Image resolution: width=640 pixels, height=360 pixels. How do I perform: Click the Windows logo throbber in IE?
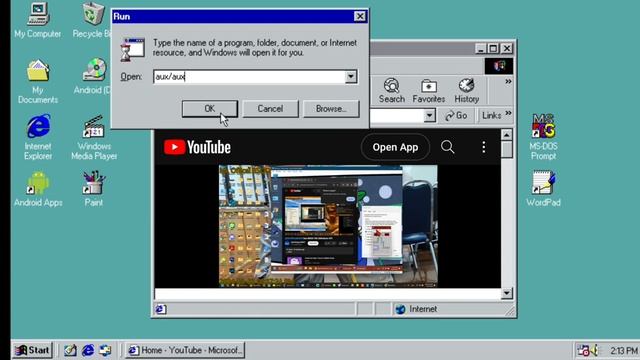pyautogui.click(x=499, y=66)
